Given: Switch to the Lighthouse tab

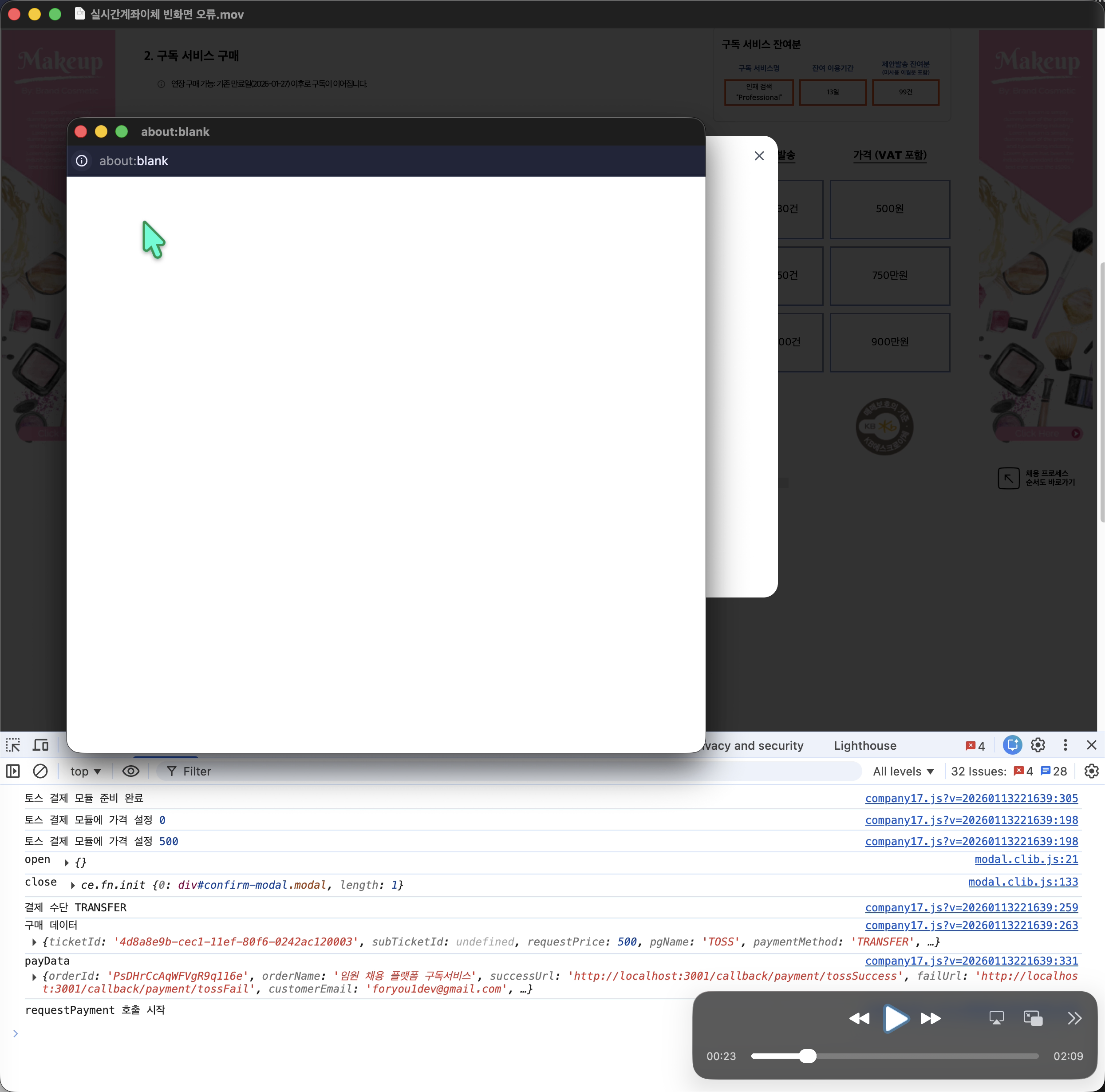Looking at the screenshot, I should 865,745.
